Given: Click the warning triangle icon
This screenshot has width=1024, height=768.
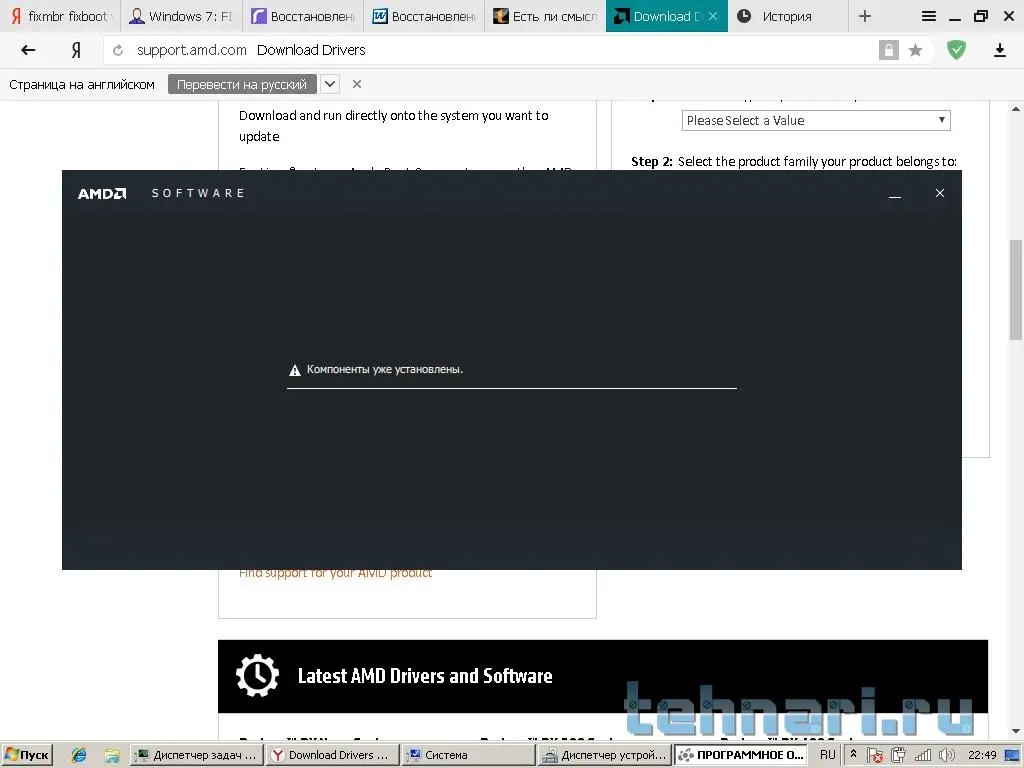Looking at the screenshot, I should [295, 370].
